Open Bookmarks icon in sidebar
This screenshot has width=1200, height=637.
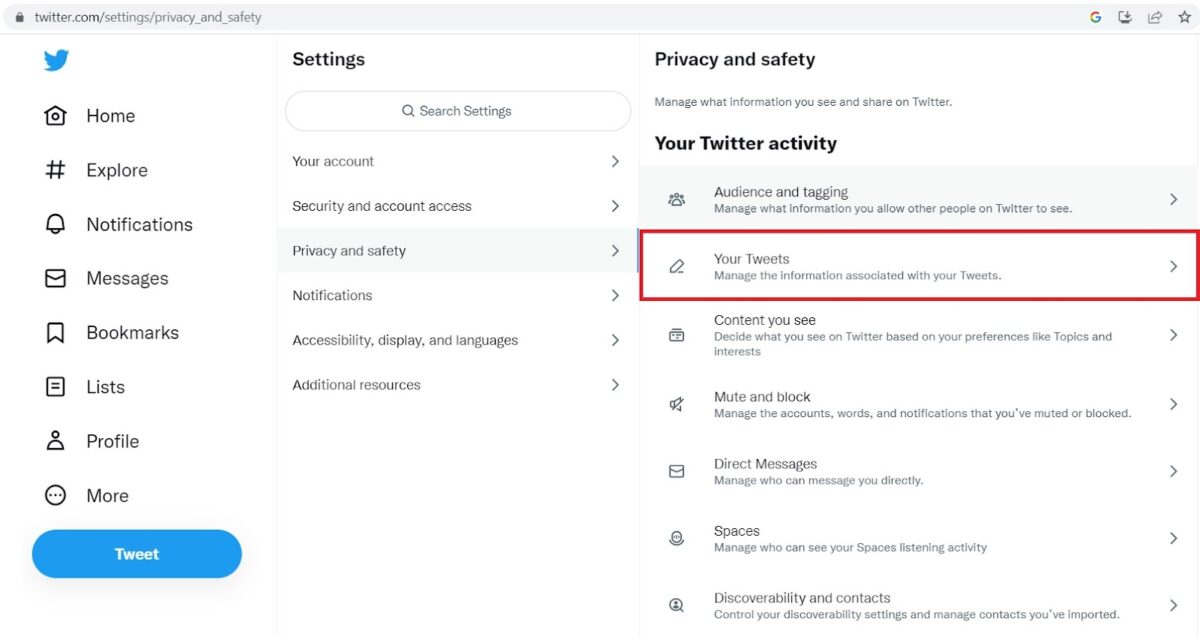(56, 333)
